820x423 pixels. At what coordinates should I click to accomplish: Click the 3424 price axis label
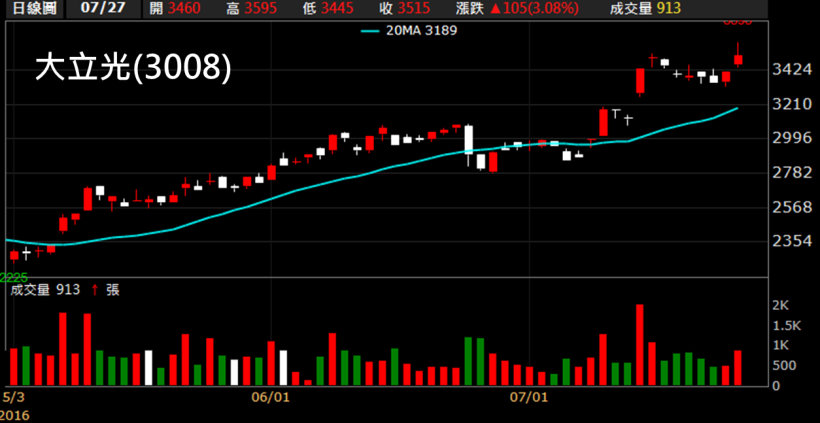click(x=794, y=70)
